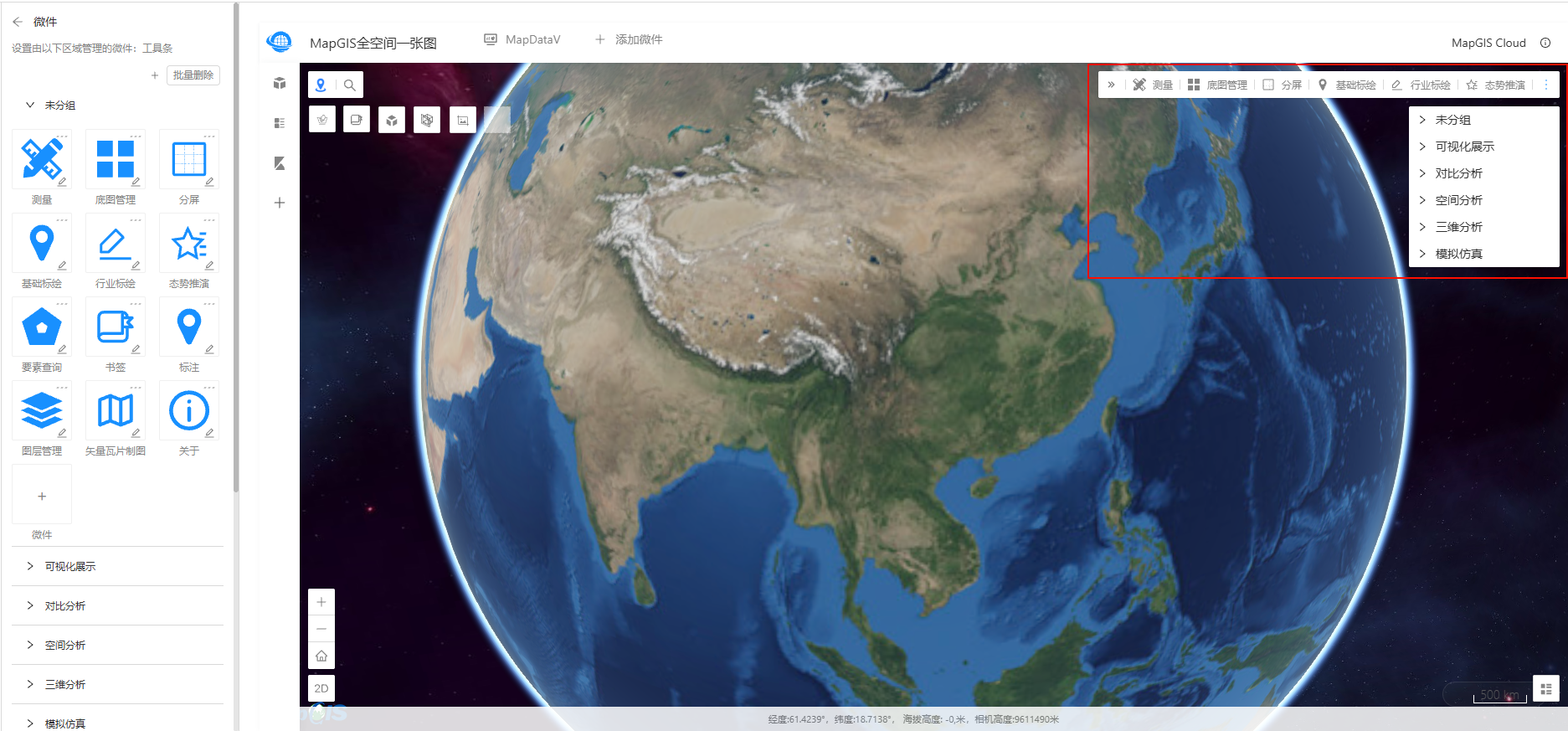Viewport: 1568px width, 731px height.
Task: Click the empty add-widget plus tile
Action: pos(42,495)
